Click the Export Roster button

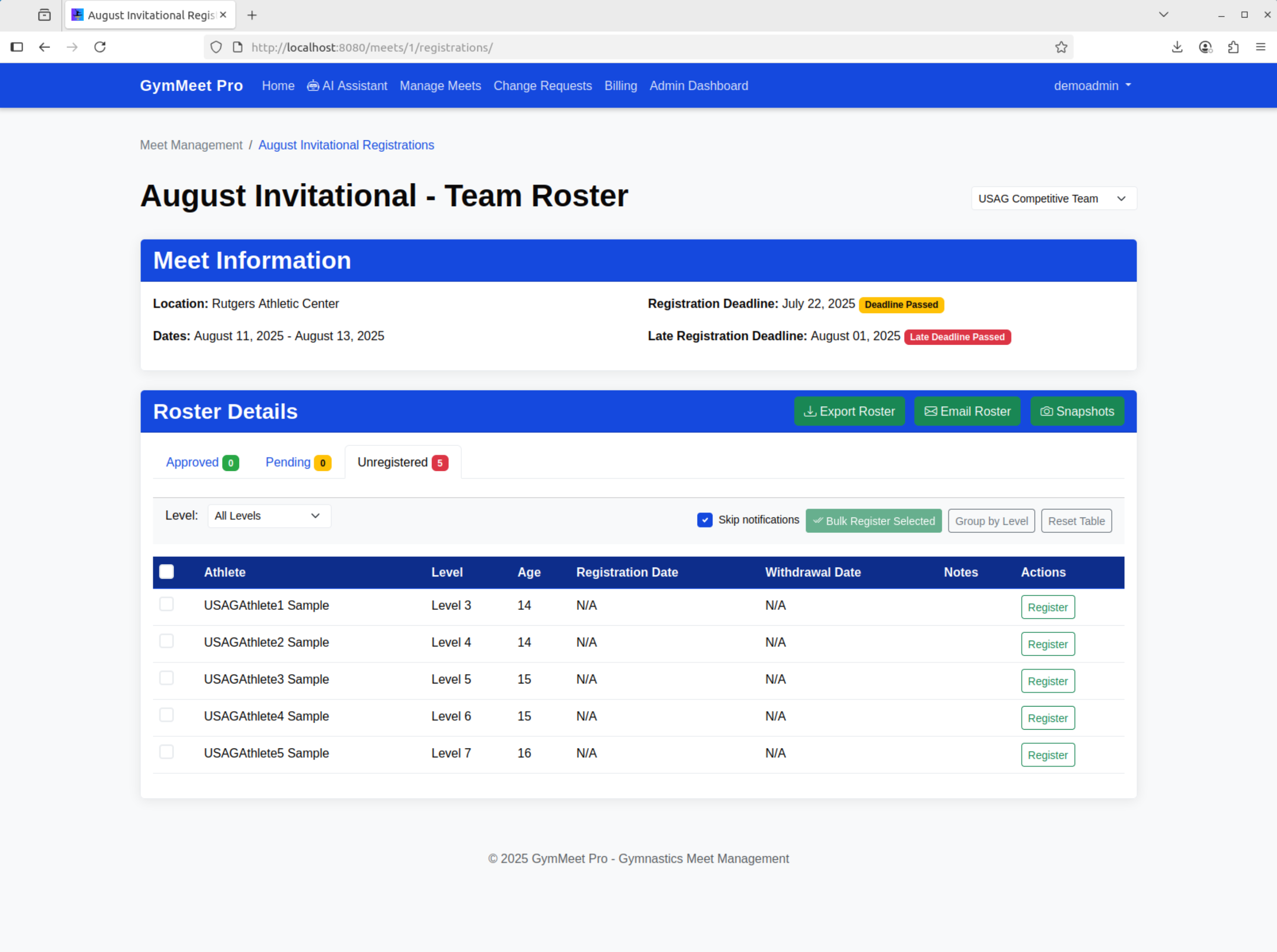click(849, 411)
